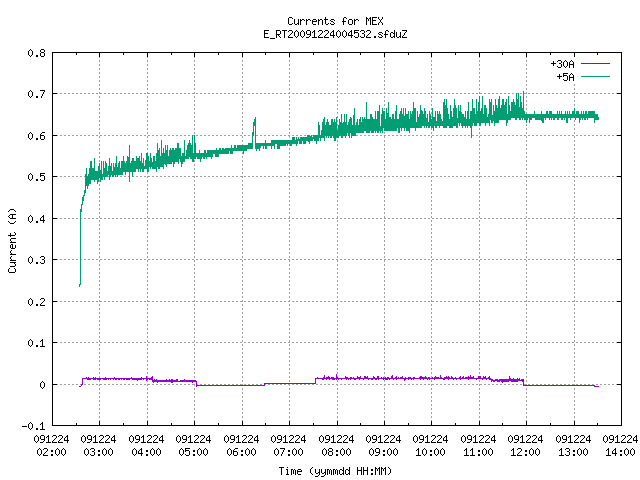Click the 0.6 y-axis tick label
This screenshot has width=640, height=480.
36,136
